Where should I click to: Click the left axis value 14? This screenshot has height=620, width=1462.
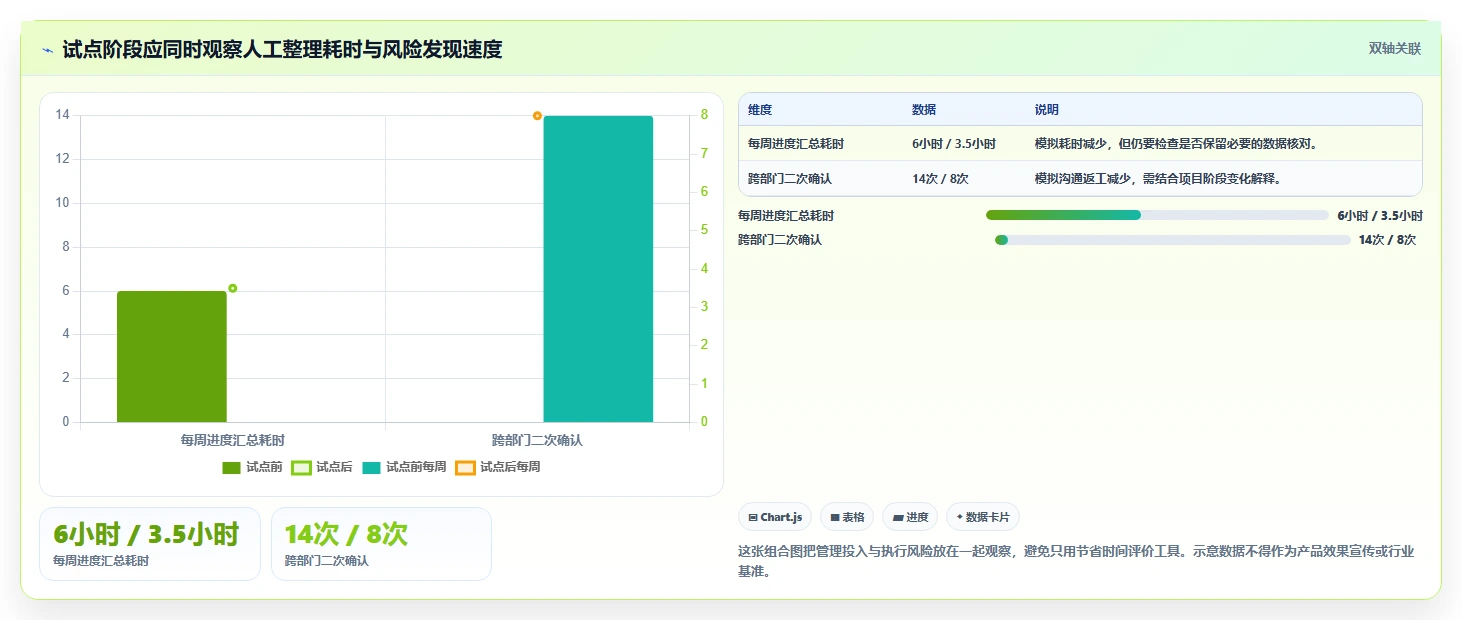[63, 115]
